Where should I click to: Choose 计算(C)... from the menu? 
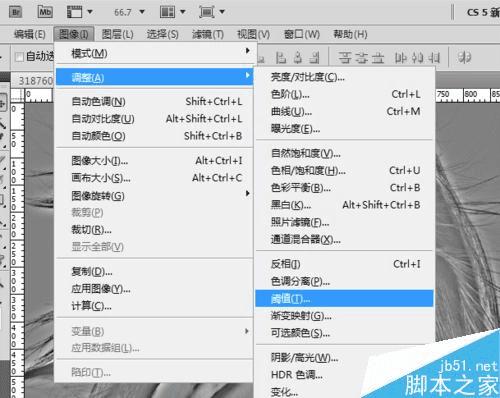[x=154, y=306]
